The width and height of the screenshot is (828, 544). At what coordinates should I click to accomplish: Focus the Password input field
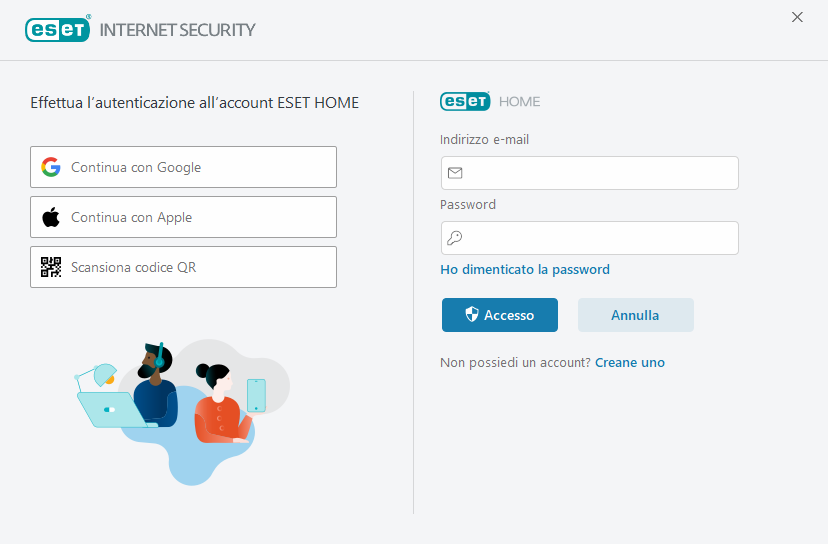coord(600,238)
